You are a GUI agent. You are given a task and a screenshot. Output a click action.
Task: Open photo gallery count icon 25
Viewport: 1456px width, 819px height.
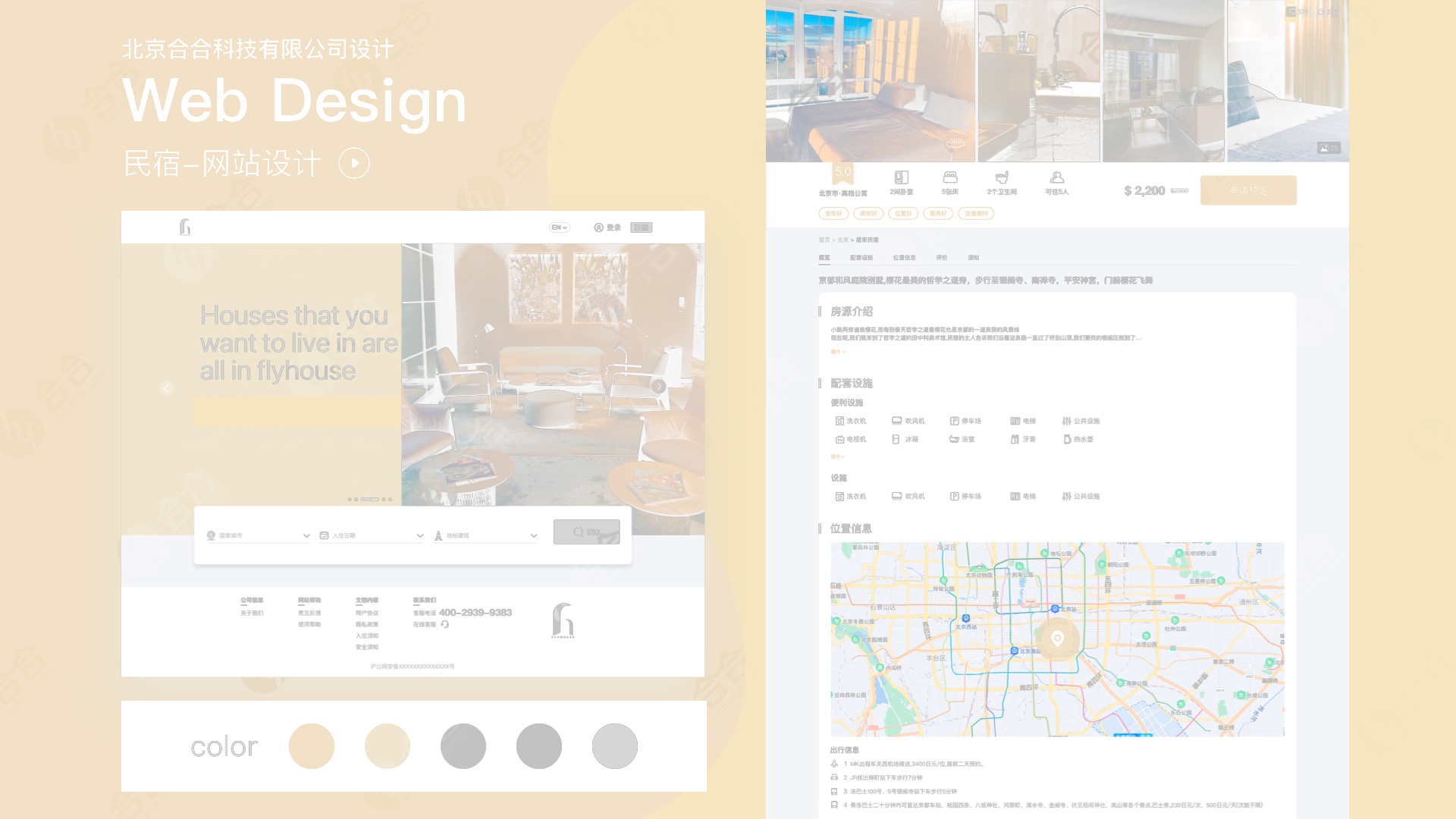1329,148
